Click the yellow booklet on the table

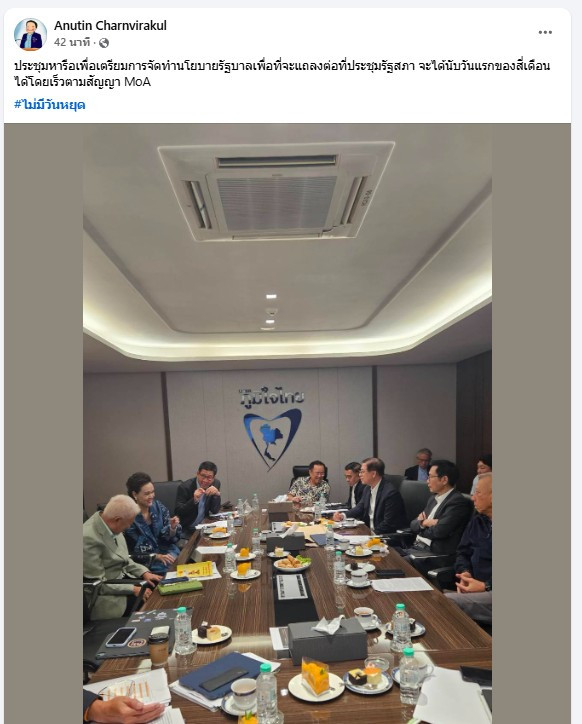[x=194, y=569]
